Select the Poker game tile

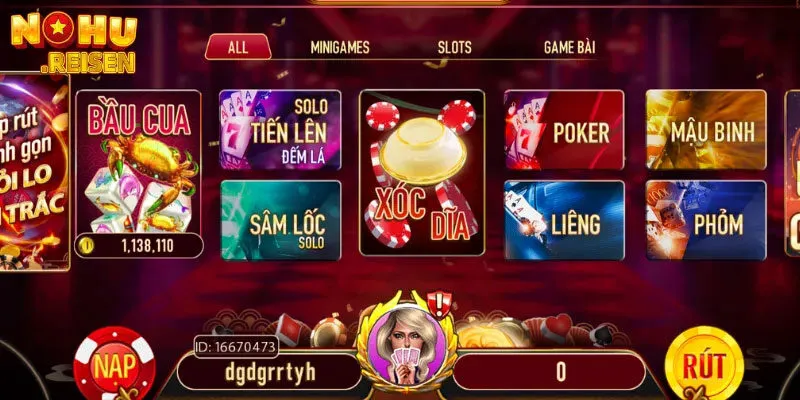click(x=564, y=130)
